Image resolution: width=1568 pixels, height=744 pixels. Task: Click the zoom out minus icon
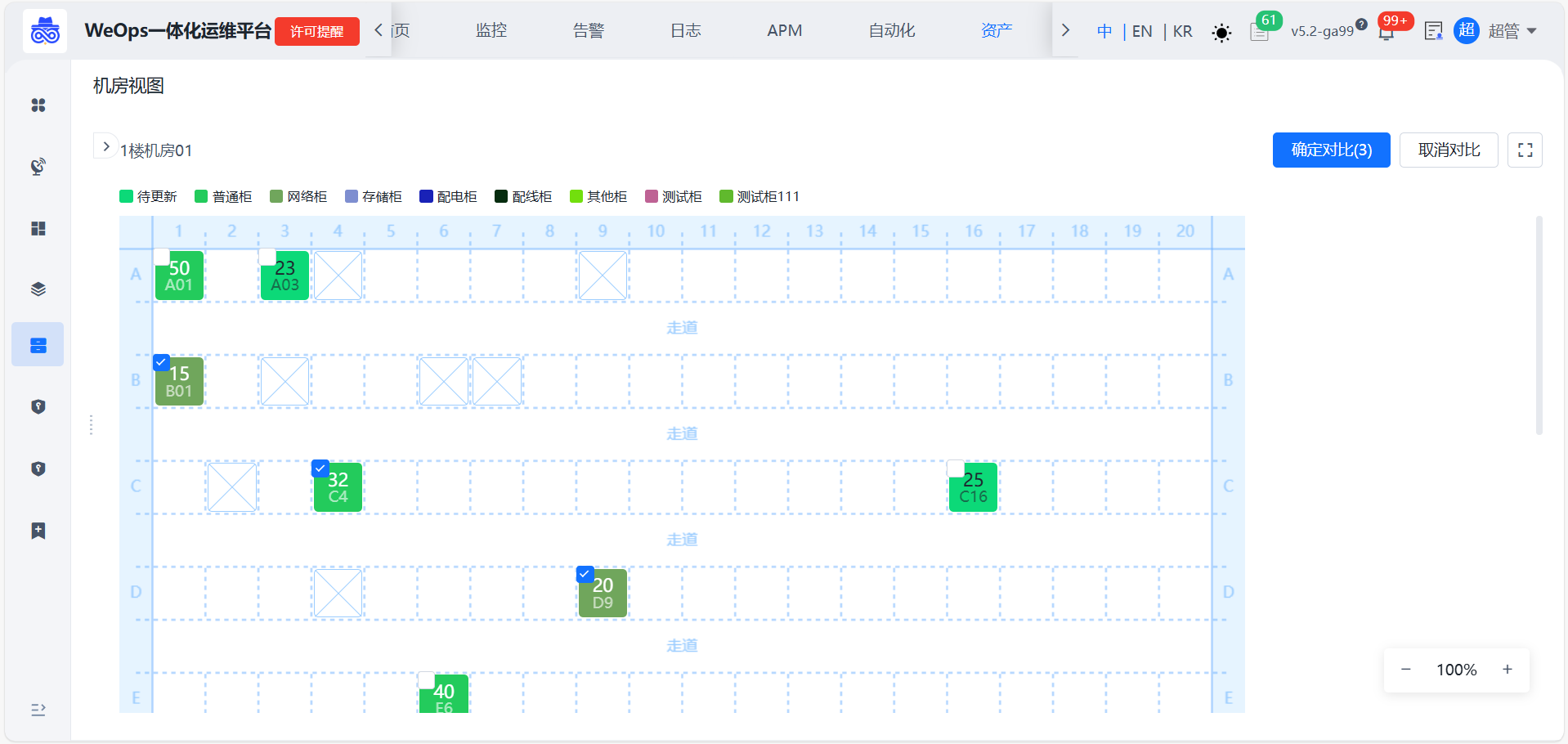tap(1406, 670)
